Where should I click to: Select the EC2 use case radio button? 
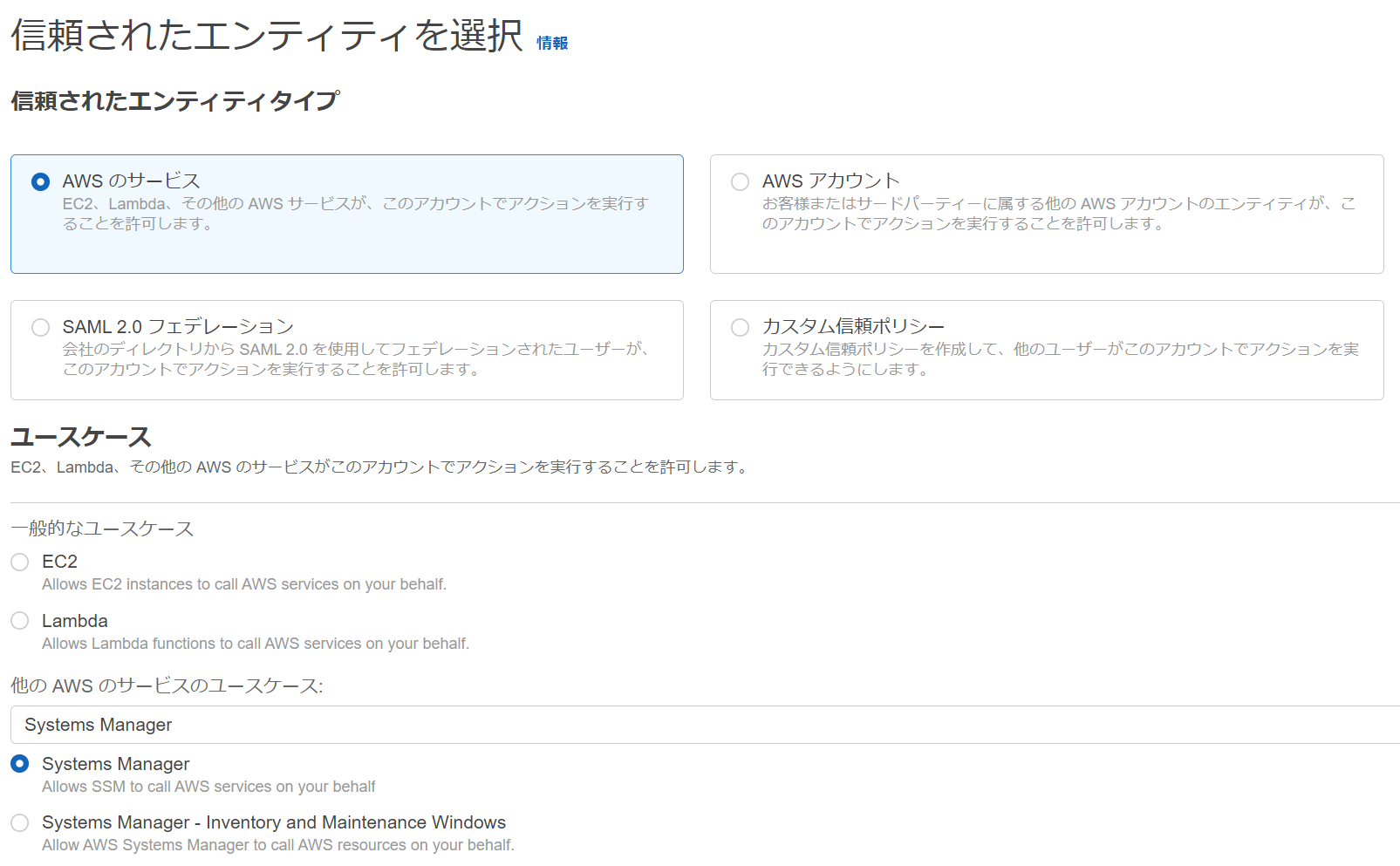click(x=20, y=562)
